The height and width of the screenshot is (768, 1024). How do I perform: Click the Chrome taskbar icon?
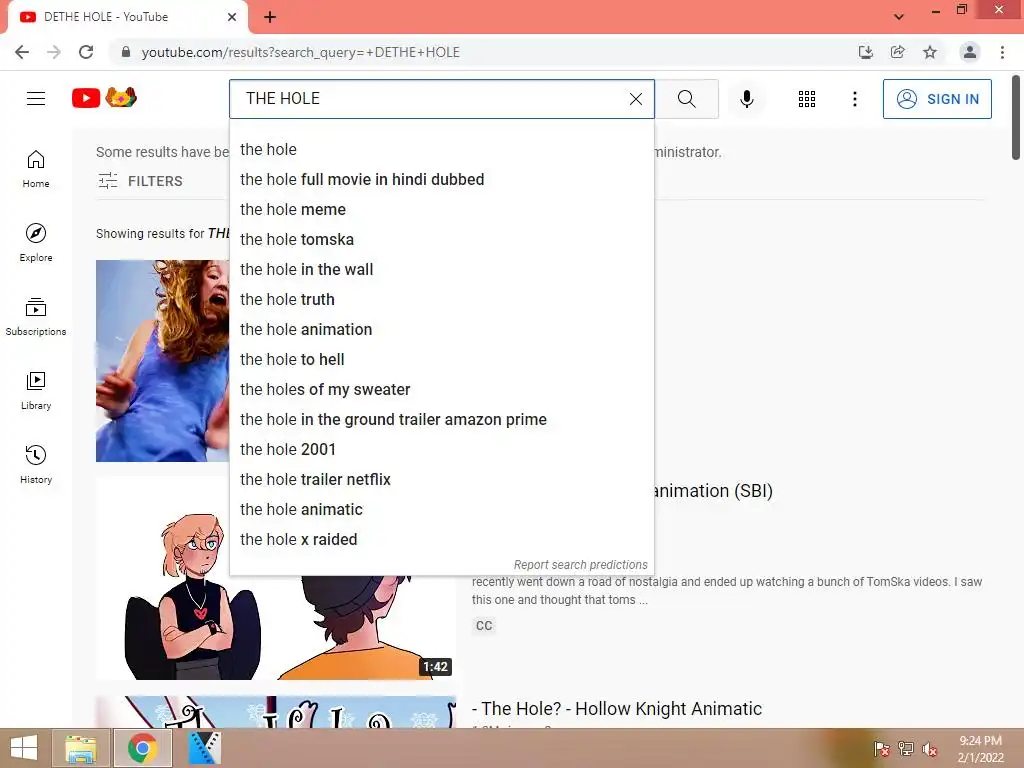[142, 748]
